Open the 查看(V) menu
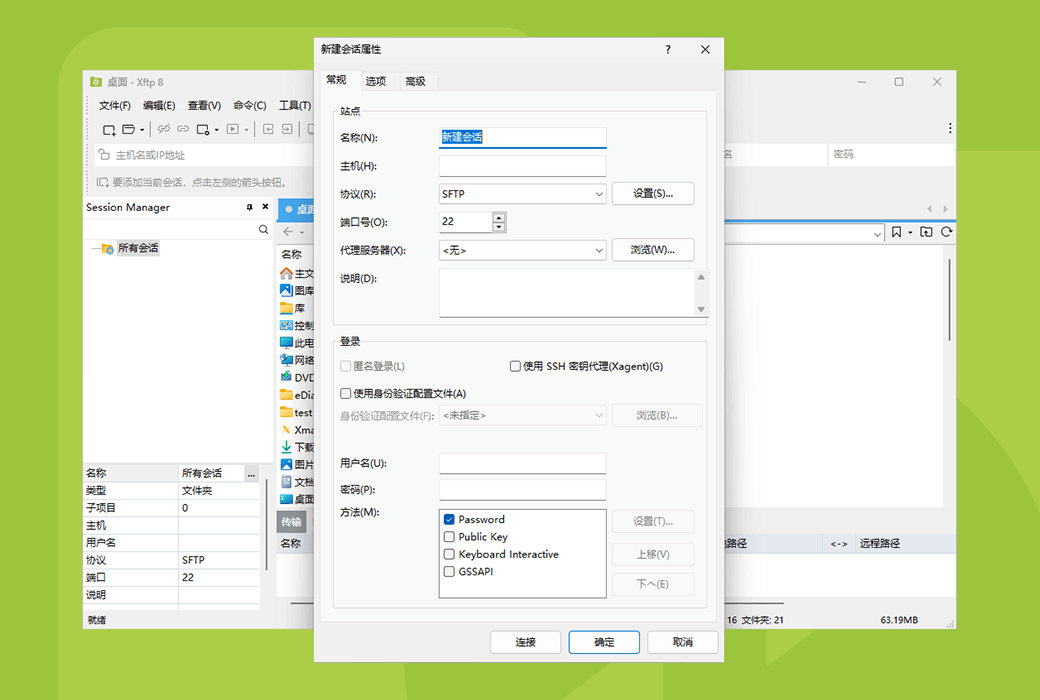The height and width of the screenshot is (700, 1040). 204,105
